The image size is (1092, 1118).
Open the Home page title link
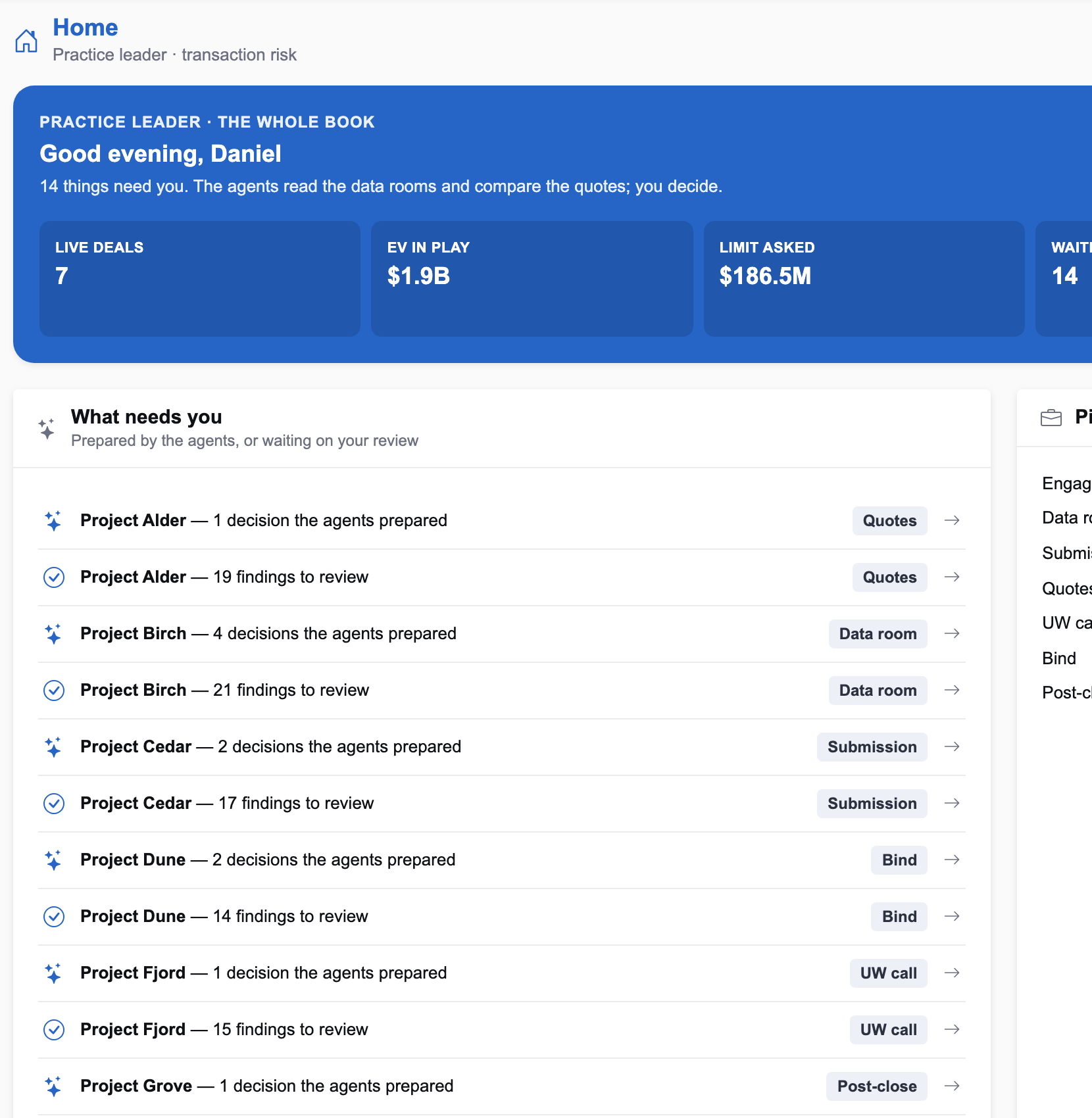pyautogui.click(x=86, y=28)
